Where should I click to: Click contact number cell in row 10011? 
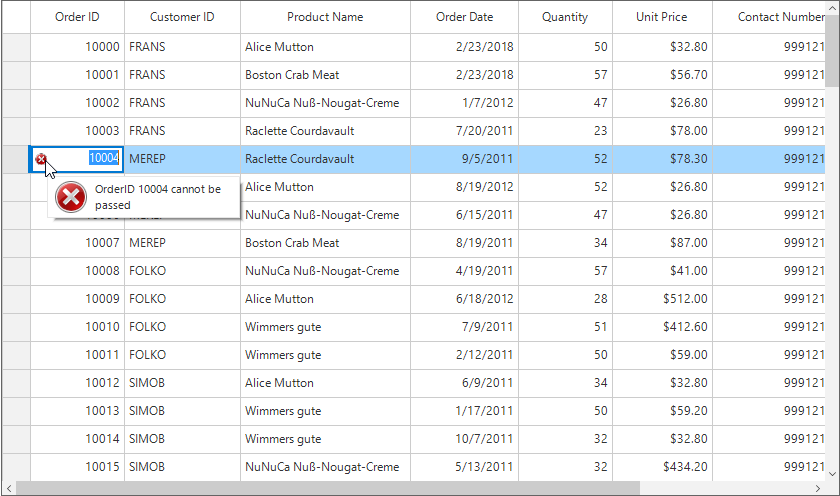[769, 355]
